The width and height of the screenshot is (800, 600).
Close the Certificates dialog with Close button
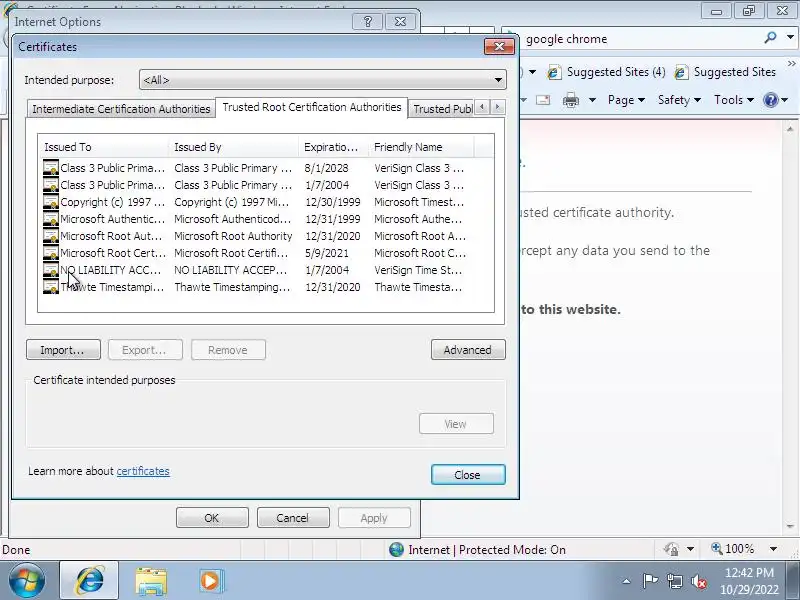click(468, 475)
